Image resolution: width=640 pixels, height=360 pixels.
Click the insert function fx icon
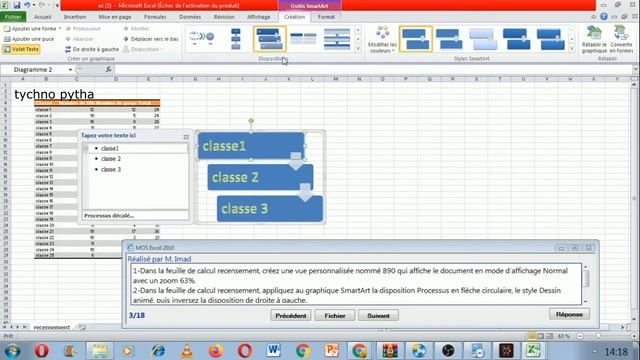tap(109, 70)
